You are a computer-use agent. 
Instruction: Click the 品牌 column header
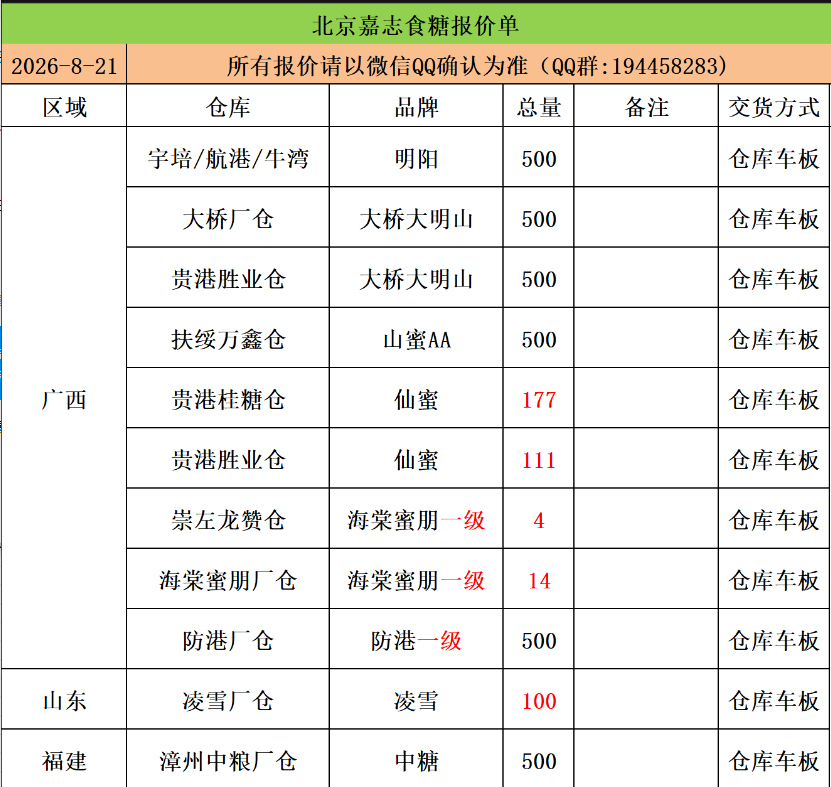point(416,107)
